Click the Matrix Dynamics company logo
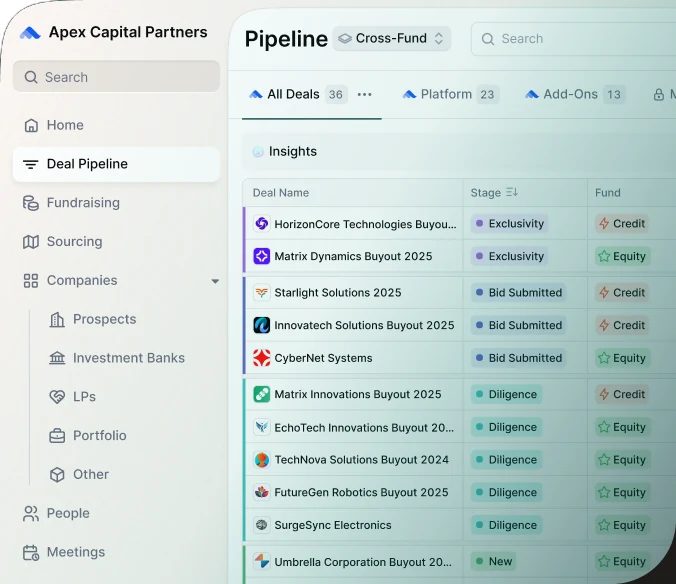This screenshot has width=676, height=584. coord(261,256)
